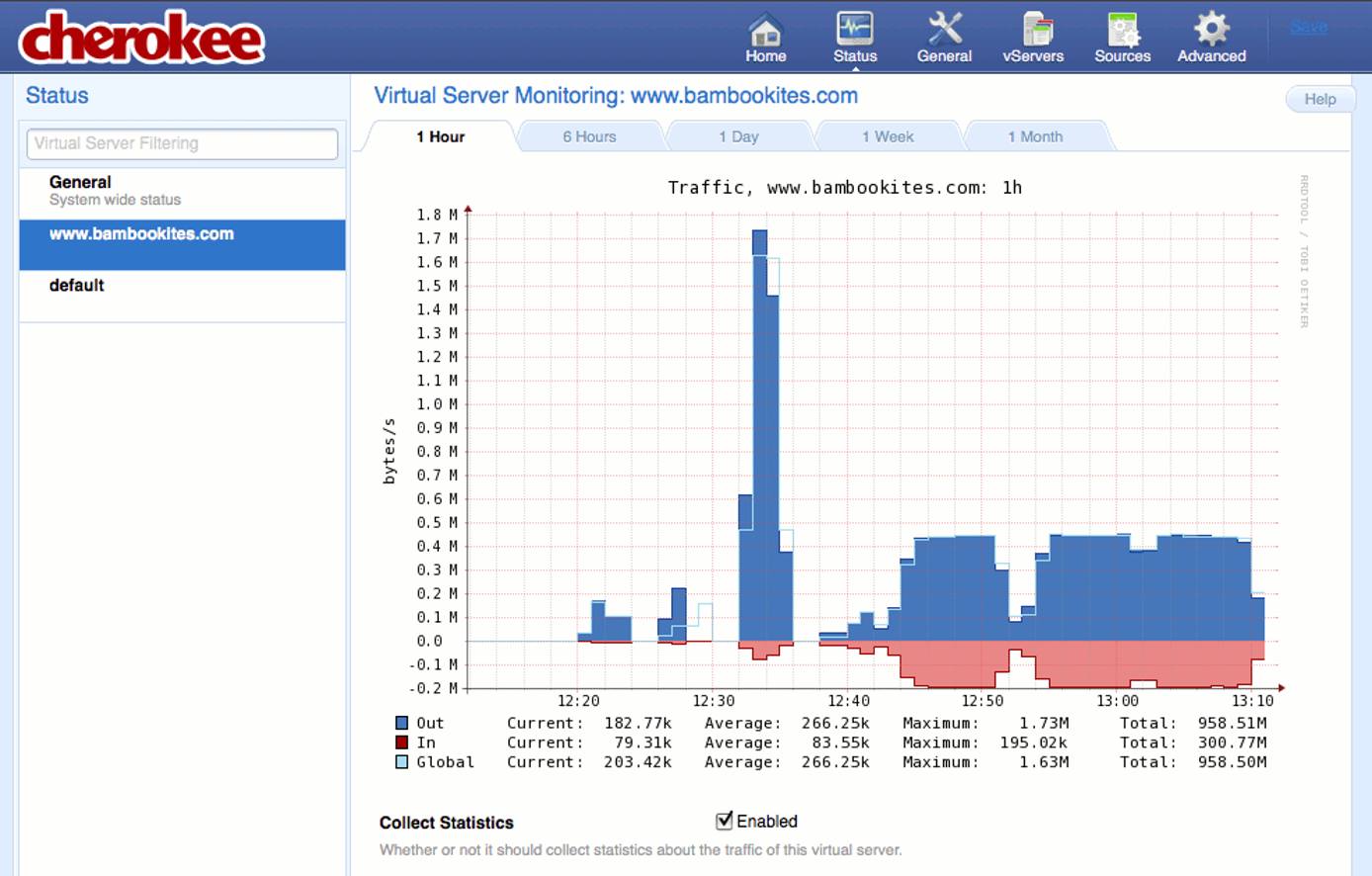The image size is (1372, 876).
Task: Select the default virtual server
Action: (x=75, y=286)
